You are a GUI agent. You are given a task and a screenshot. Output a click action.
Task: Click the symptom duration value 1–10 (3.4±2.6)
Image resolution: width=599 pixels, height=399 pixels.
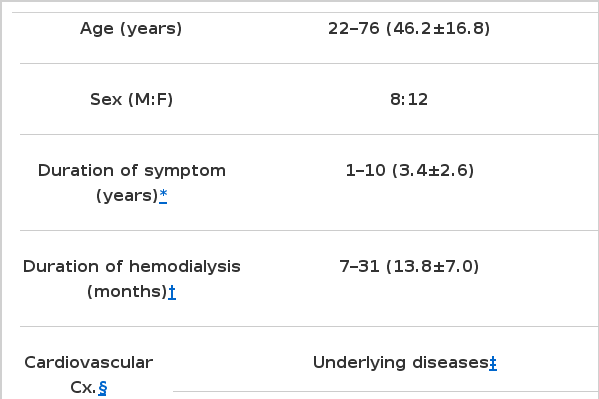[x=410, y=170]
